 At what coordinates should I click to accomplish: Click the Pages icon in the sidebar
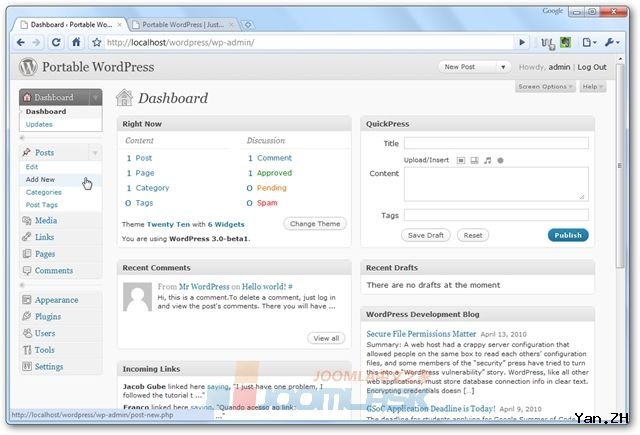coord(27,254)
